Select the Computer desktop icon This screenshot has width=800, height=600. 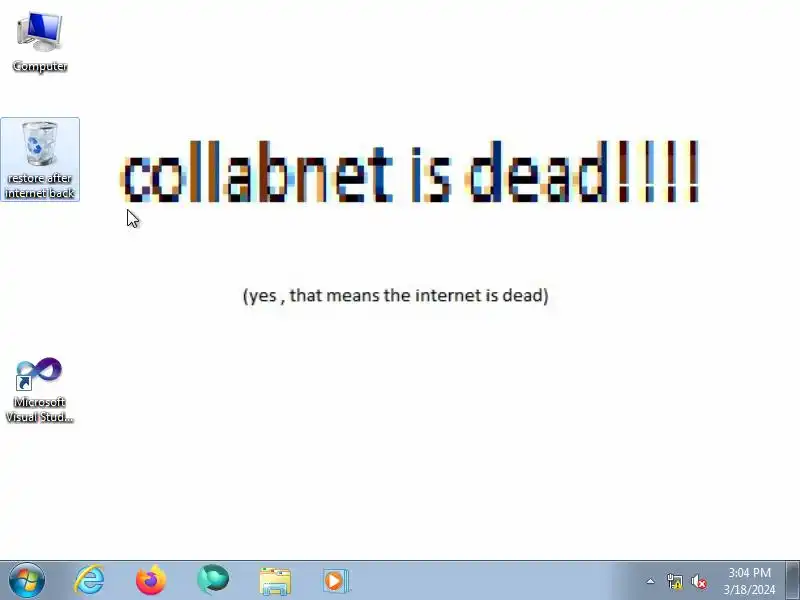pyautogui.click(x=40, y=43)
